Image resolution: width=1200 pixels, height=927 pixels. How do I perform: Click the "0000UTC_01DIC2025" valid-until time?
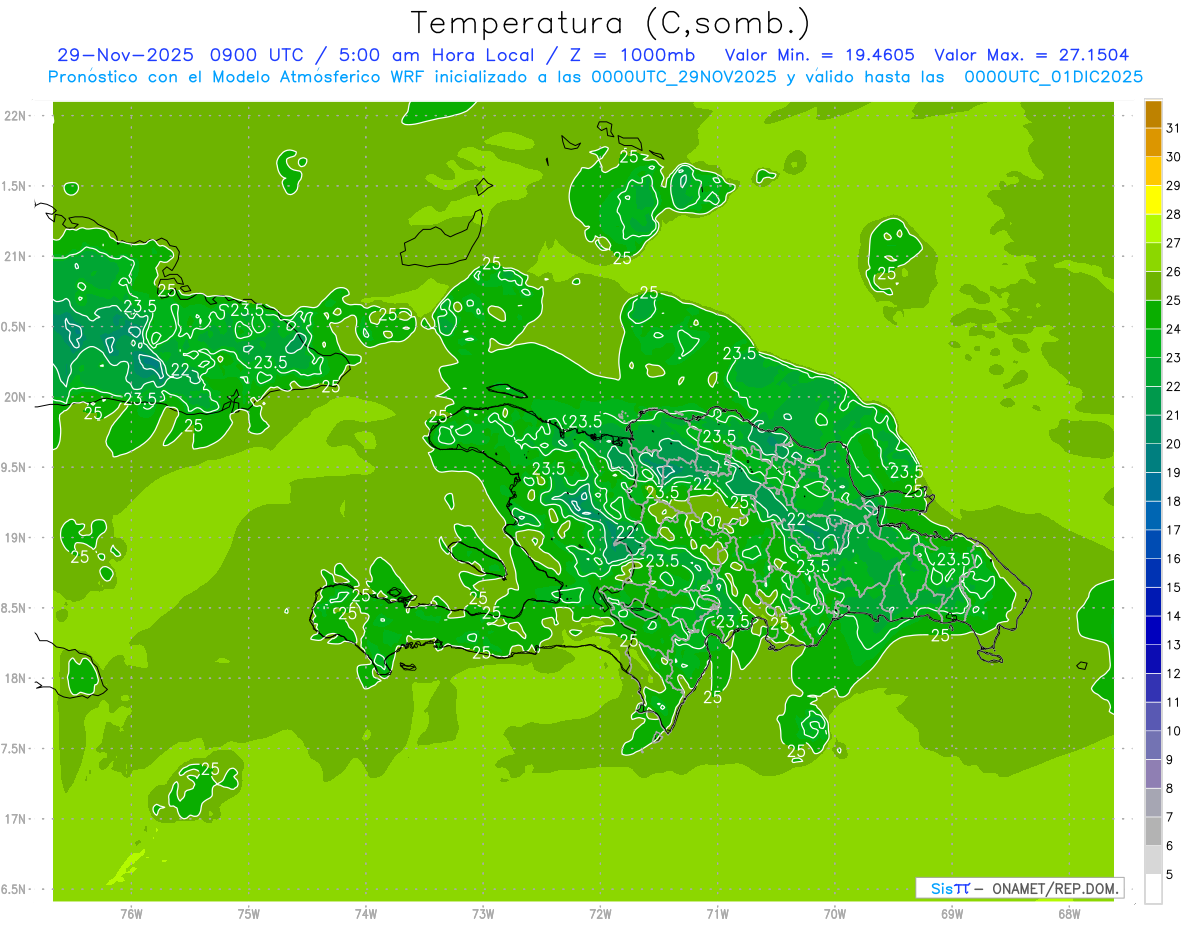point(1053,77)
